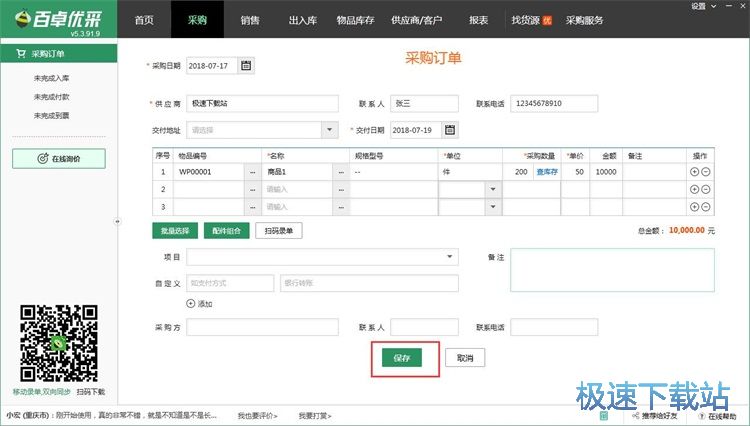Open the 采购服务 tab

tap(585, 20)
